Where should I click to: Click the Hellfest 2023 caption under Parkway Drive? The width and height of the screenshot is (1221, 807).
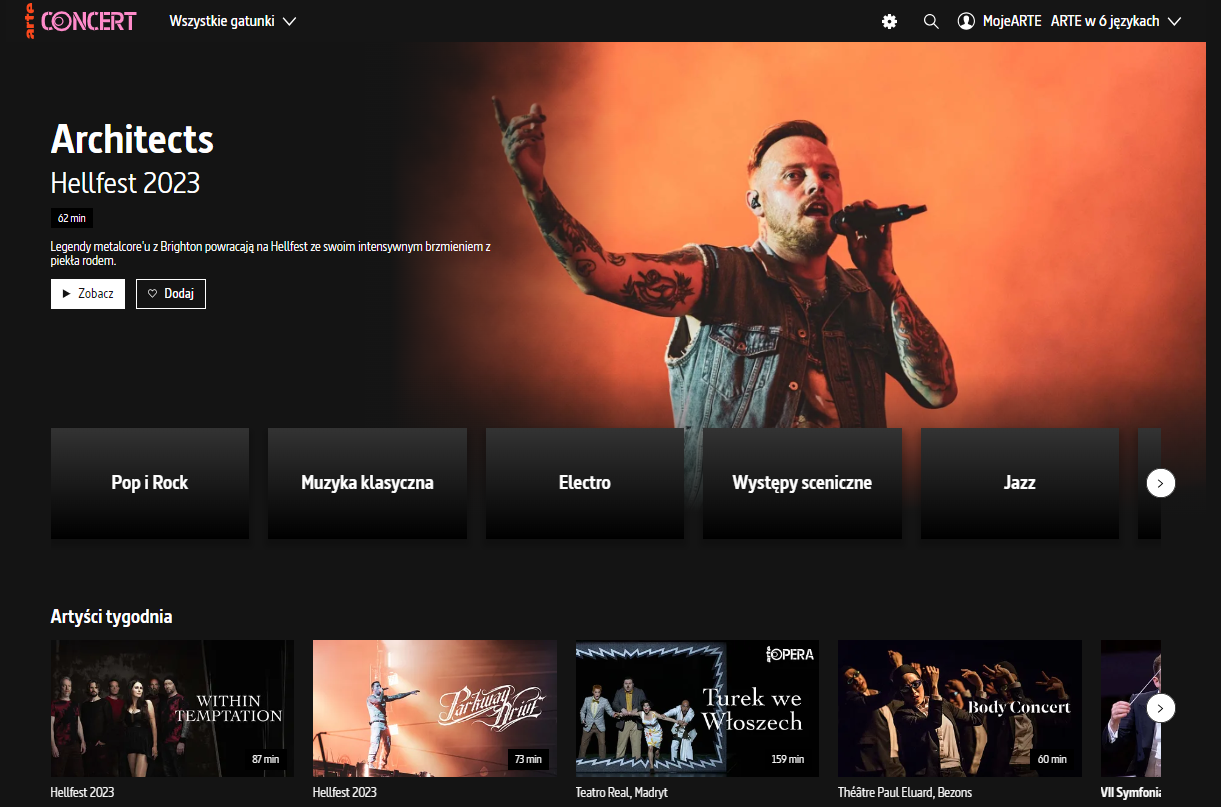[x=345, y=792]
